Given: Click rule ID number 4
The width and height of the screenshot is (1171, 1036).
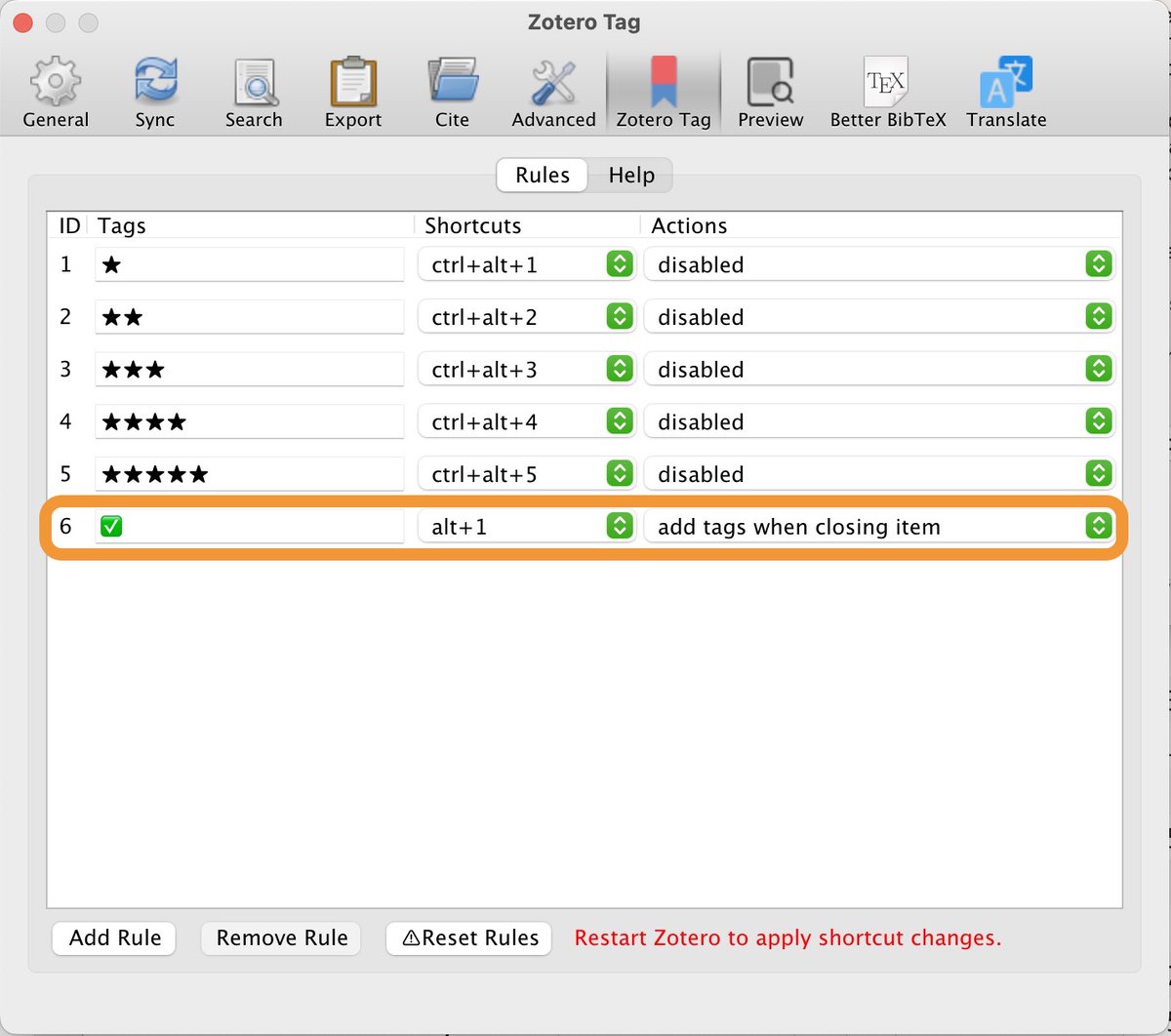Looking at the screenshot, I should (x=65, y=422).
